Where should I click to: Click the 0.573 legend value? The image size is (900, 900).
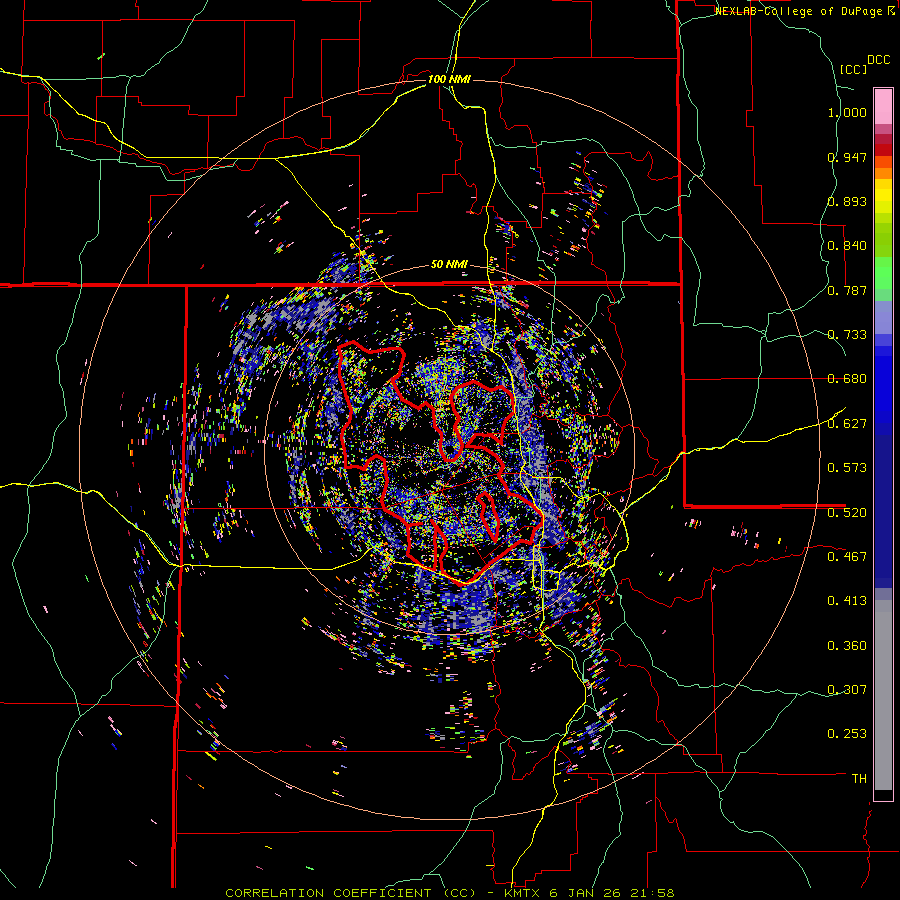click(x=847, y=468)
